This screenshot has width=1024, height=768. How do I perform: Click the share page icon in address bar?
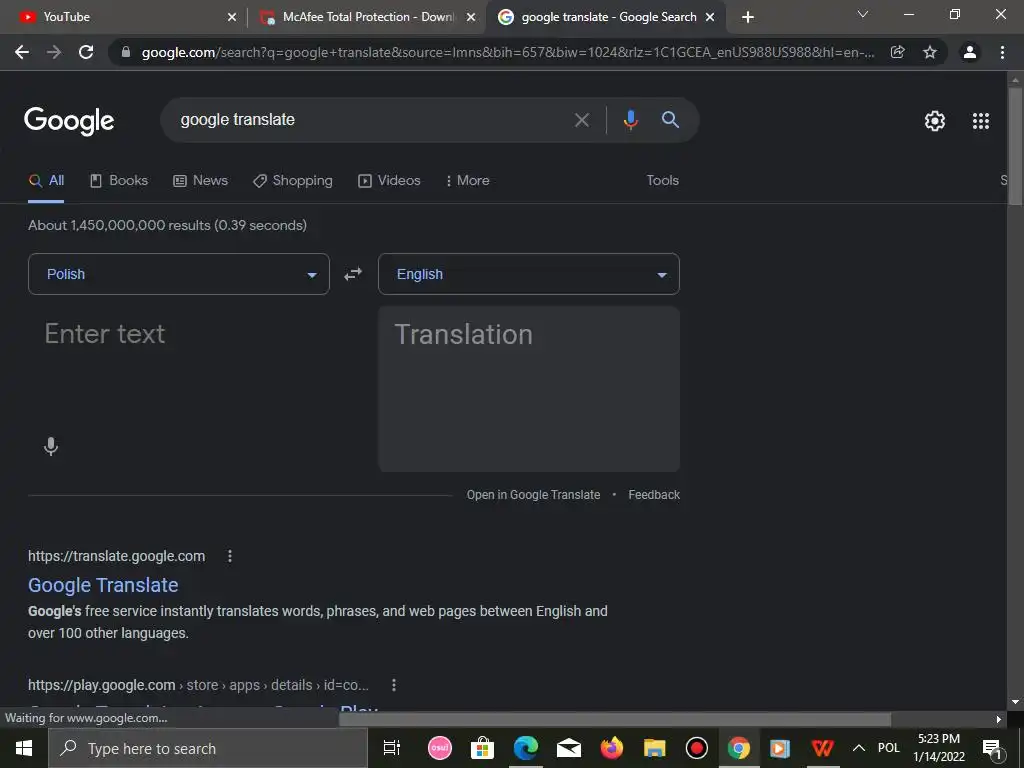click(897, 52)
